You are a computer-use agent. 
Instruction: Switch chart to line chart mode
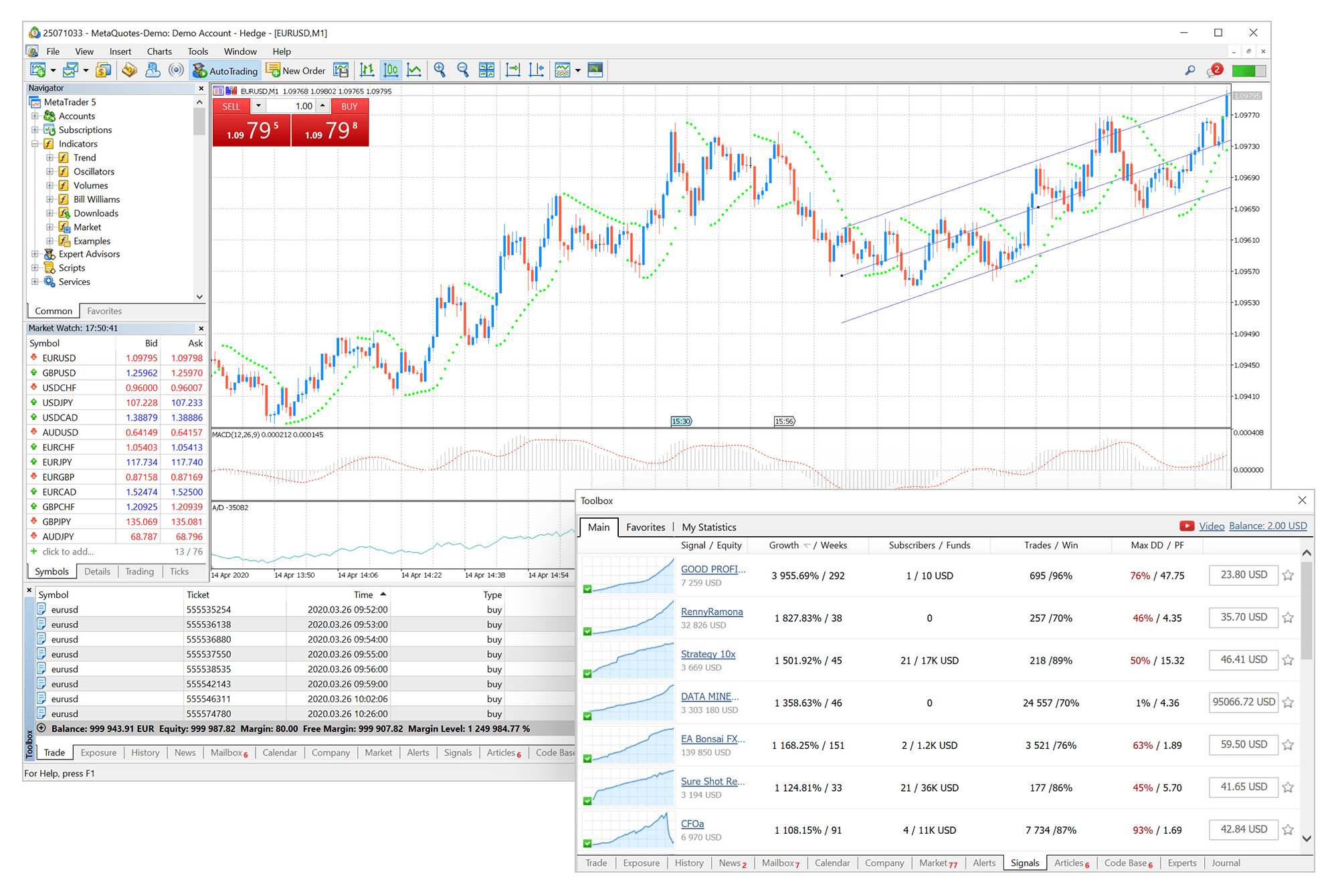click(415, 70)
